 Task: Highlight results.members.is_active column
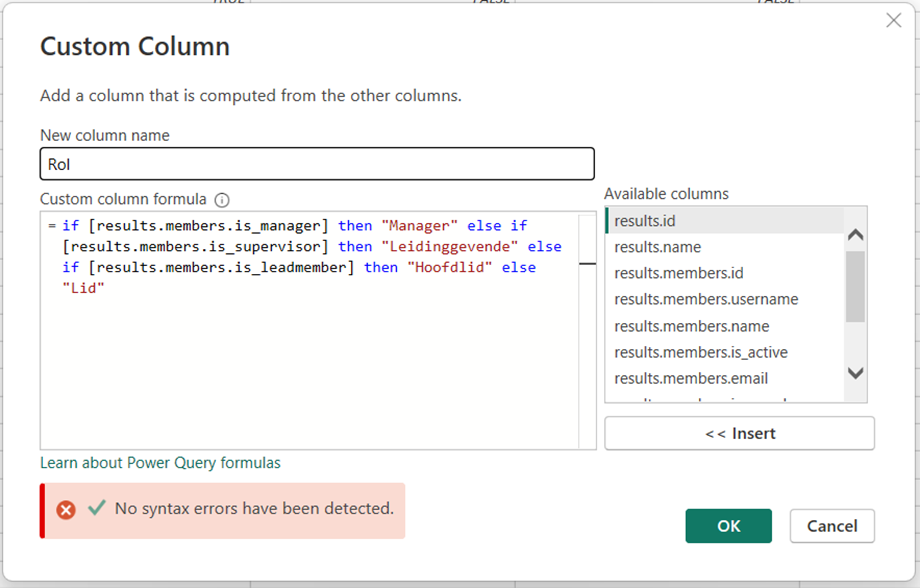point(700,352)
